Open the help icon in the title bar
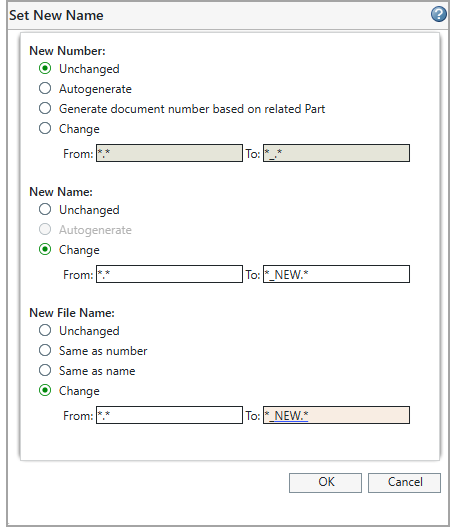The height and width of the screenshot is (527, 450). pyautogui.click(x=439, y=14)
